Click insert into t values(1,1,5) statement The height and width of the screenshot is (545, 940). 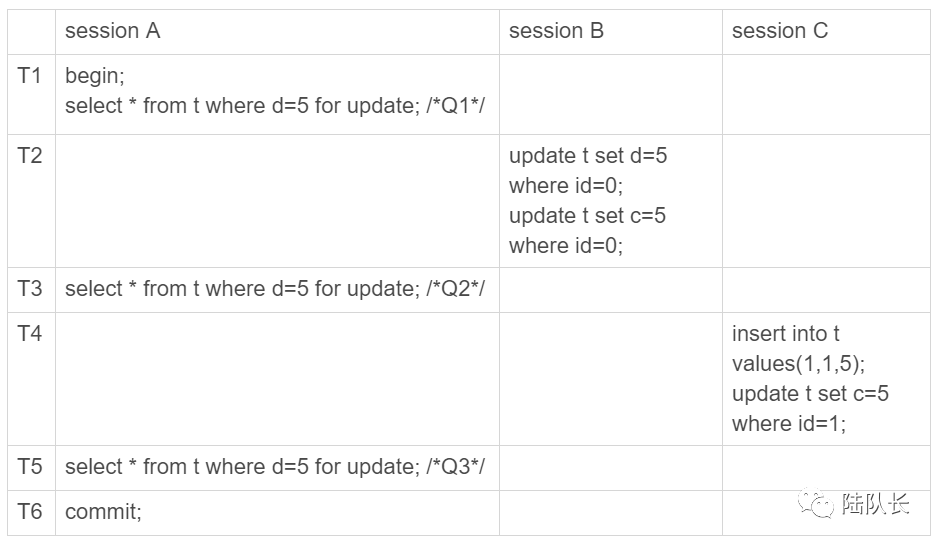(799, 349)
